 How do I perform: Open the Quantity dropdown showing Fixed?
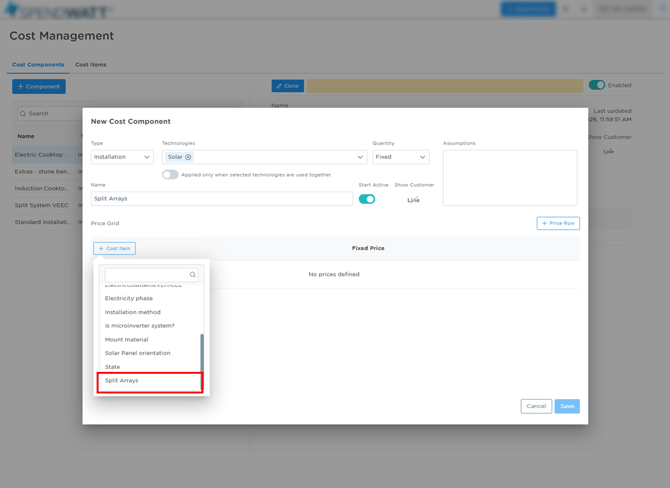click(x=400, y=157)
